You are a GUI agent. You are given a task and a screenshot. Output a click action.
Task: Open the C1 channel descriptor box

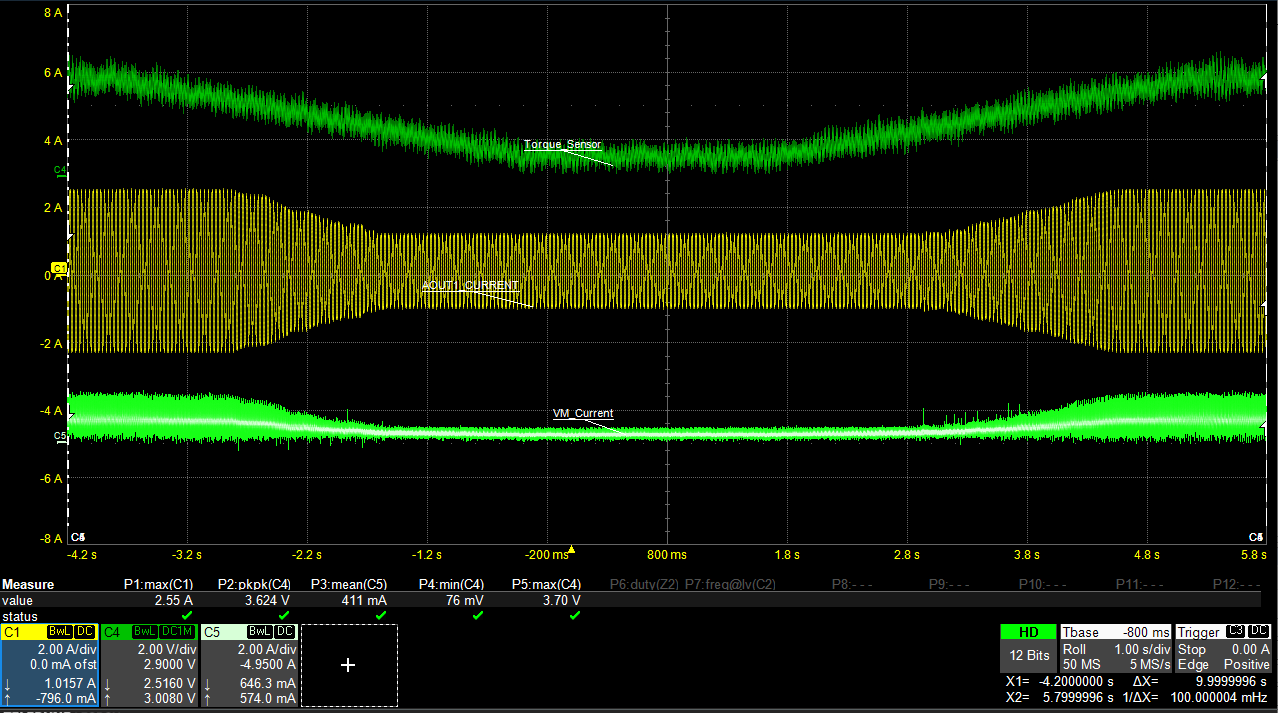(49, 665)
